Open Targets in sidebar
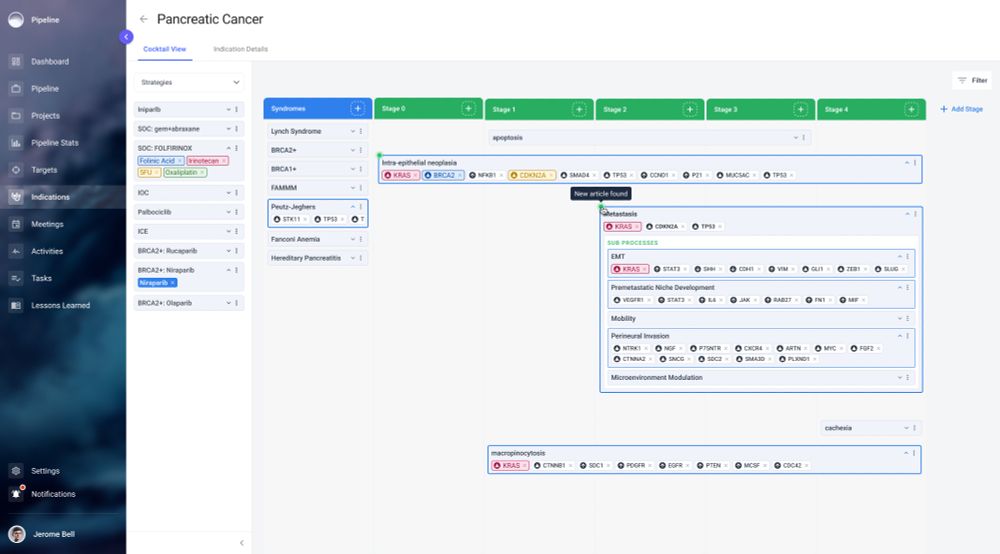1000x554 pixels. click(44, 170)
